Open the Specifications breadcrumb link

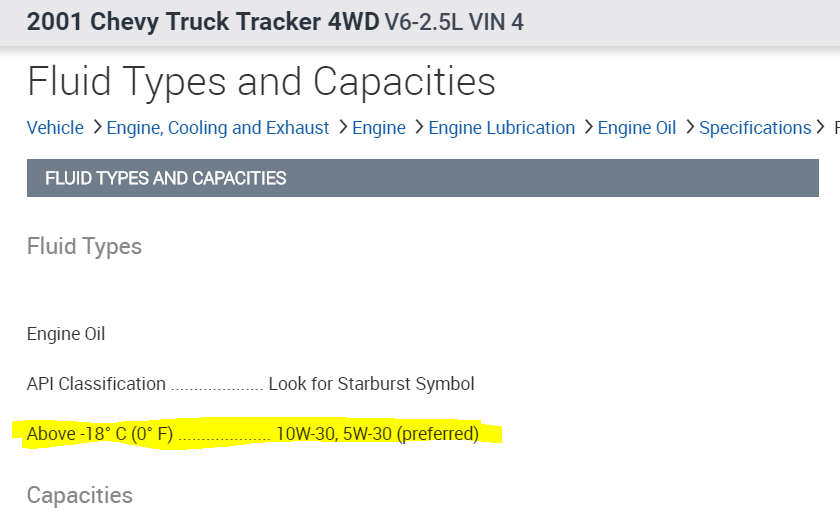(755, 128)
